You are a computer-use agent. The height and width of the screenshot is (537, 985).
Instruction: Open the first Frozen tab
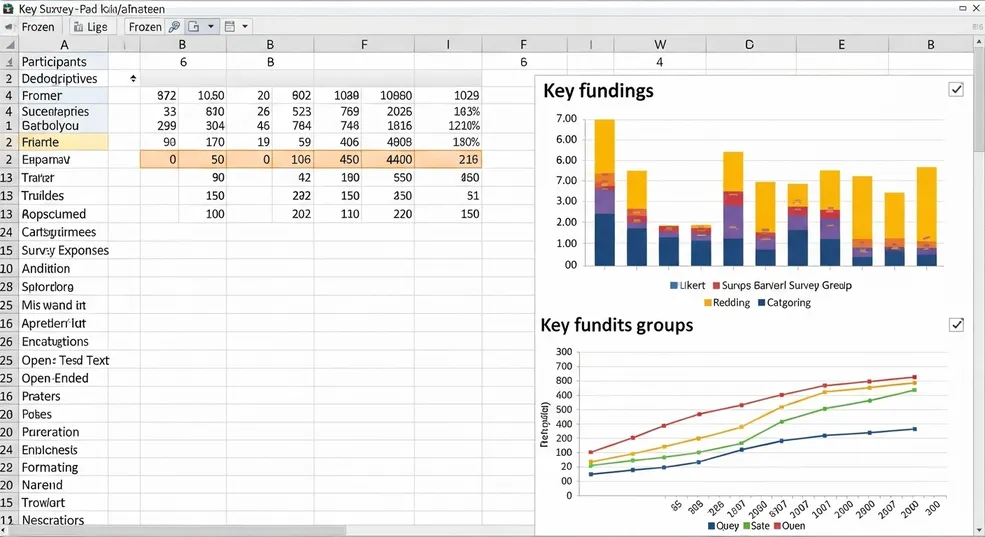tap(38, 27)
